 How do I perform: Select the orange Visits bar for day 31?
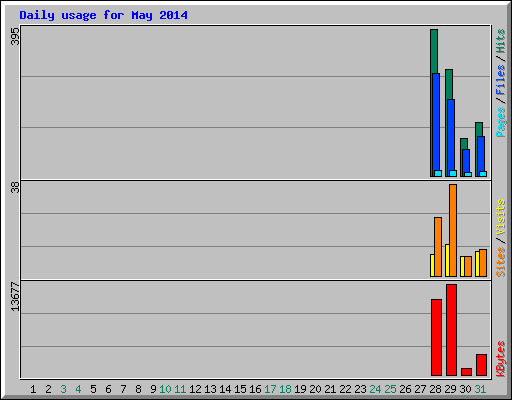coord(483,263)
